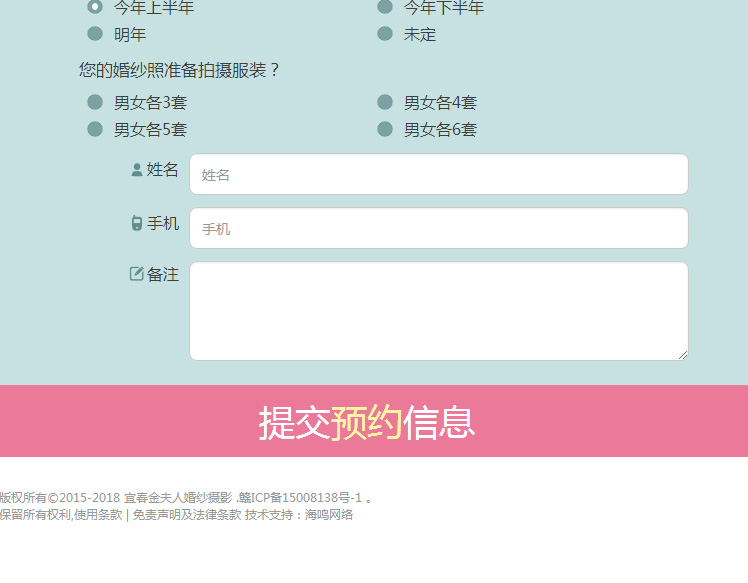Viewport: 748px width, 583px height.
Task: Click the 技术支持 label in footer
Action: pyautogui.click(x=269, y=515)
